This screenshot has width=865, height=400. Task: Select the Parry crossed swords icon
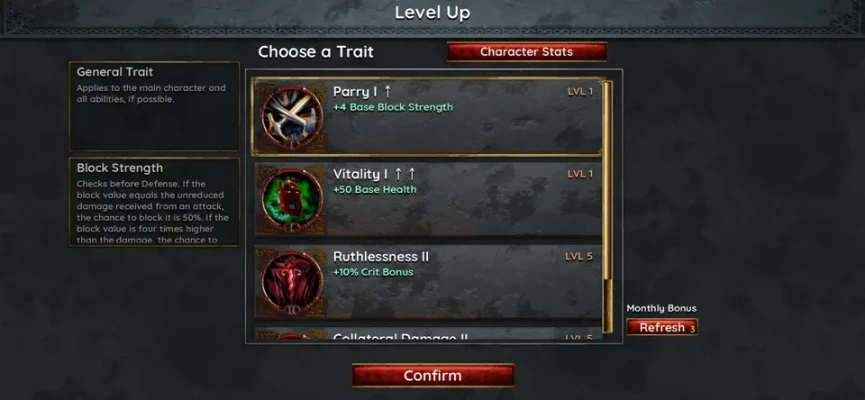click(x=291, y=118)
